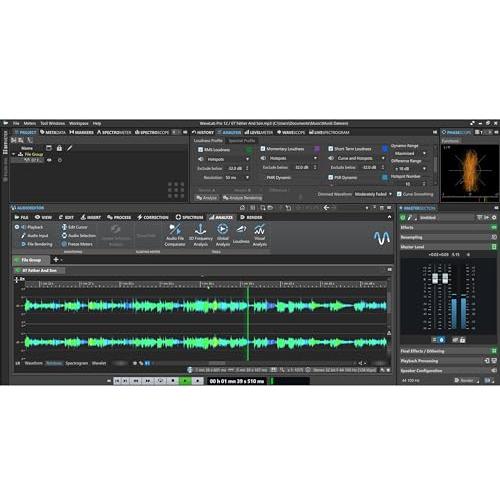Open the Audio File Comparator tool

click(175, 235)
